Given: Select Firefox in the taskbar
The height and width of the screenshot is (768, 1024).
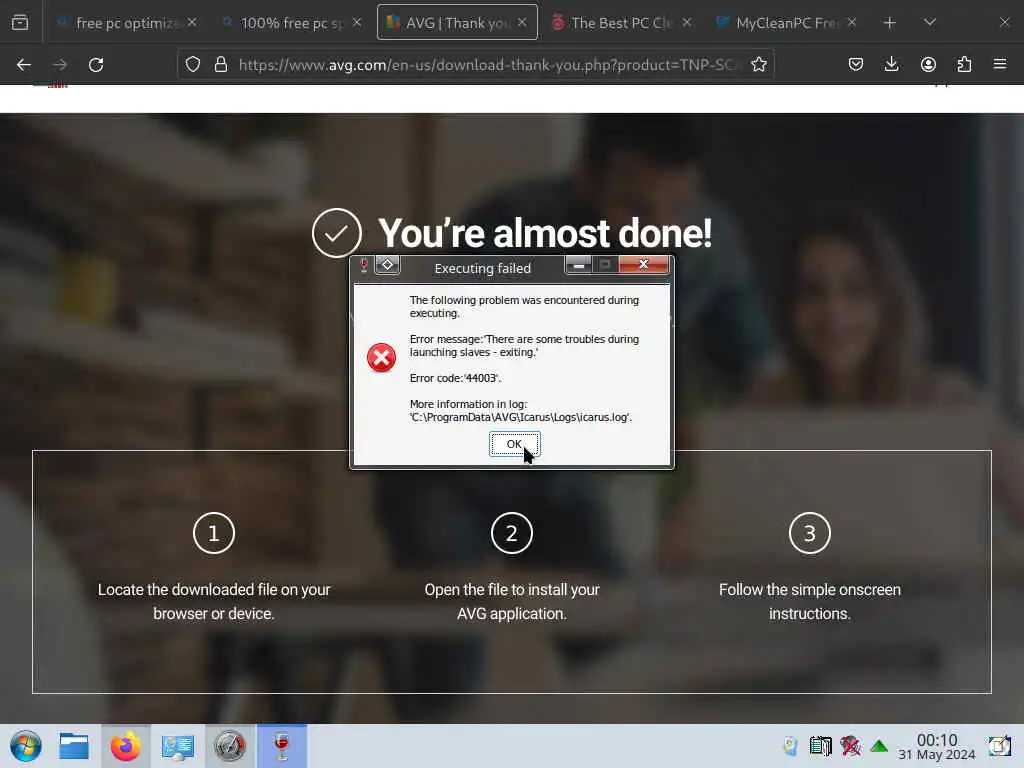Looking at the screenshot, I should tap(125, 746).
